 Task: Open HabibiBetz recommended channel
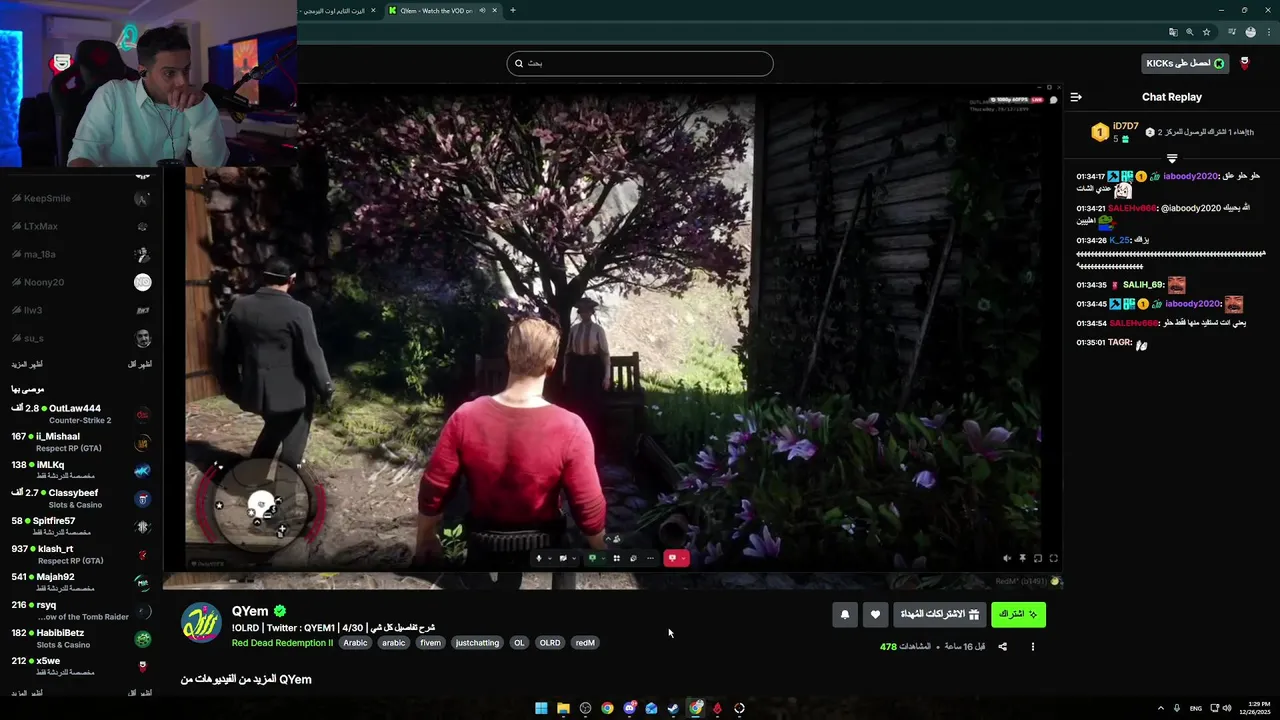click(x=81, y=638)
